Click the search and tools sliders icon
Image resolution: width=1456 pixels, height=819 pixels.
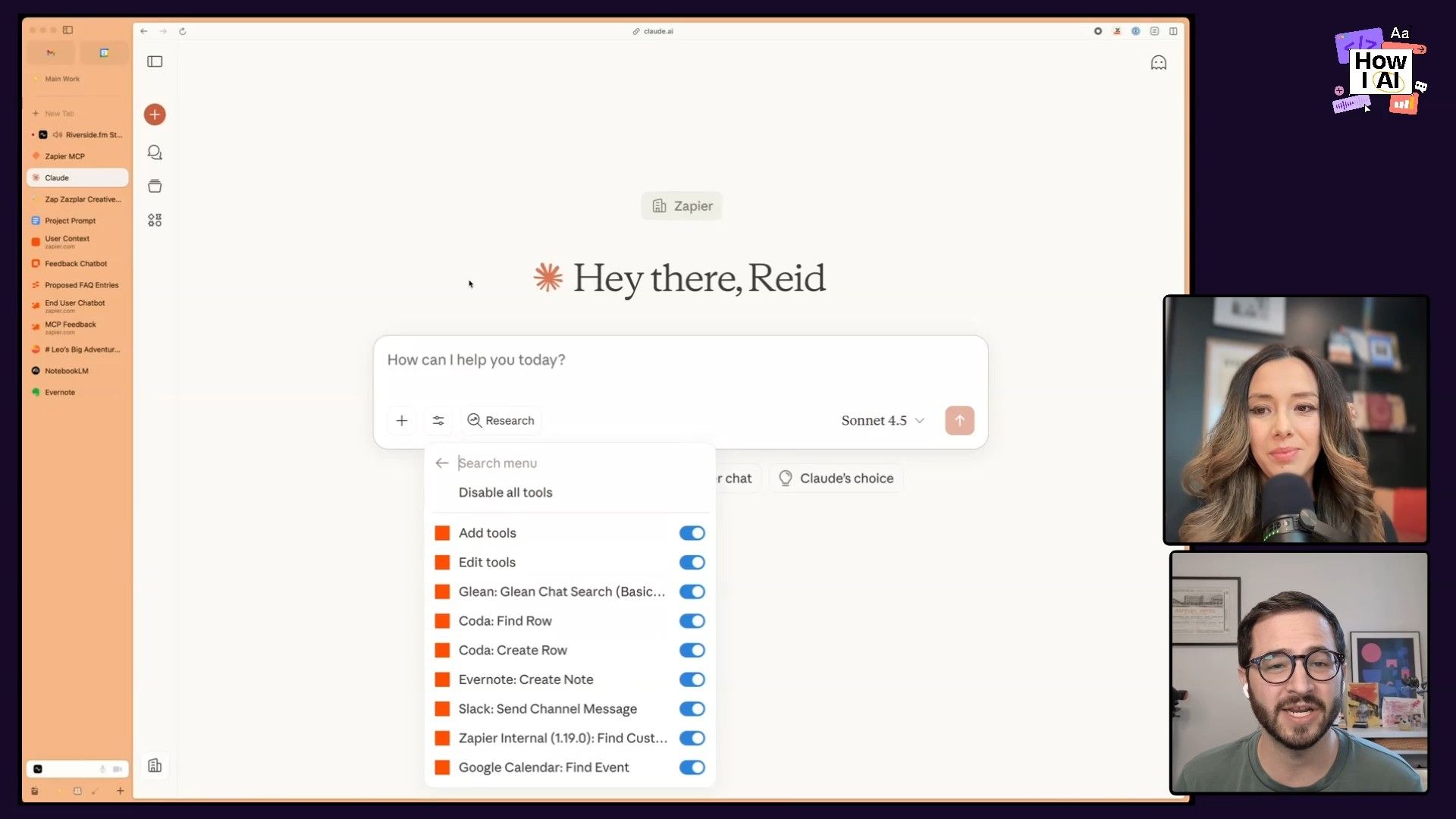click(x=438, y=420)
